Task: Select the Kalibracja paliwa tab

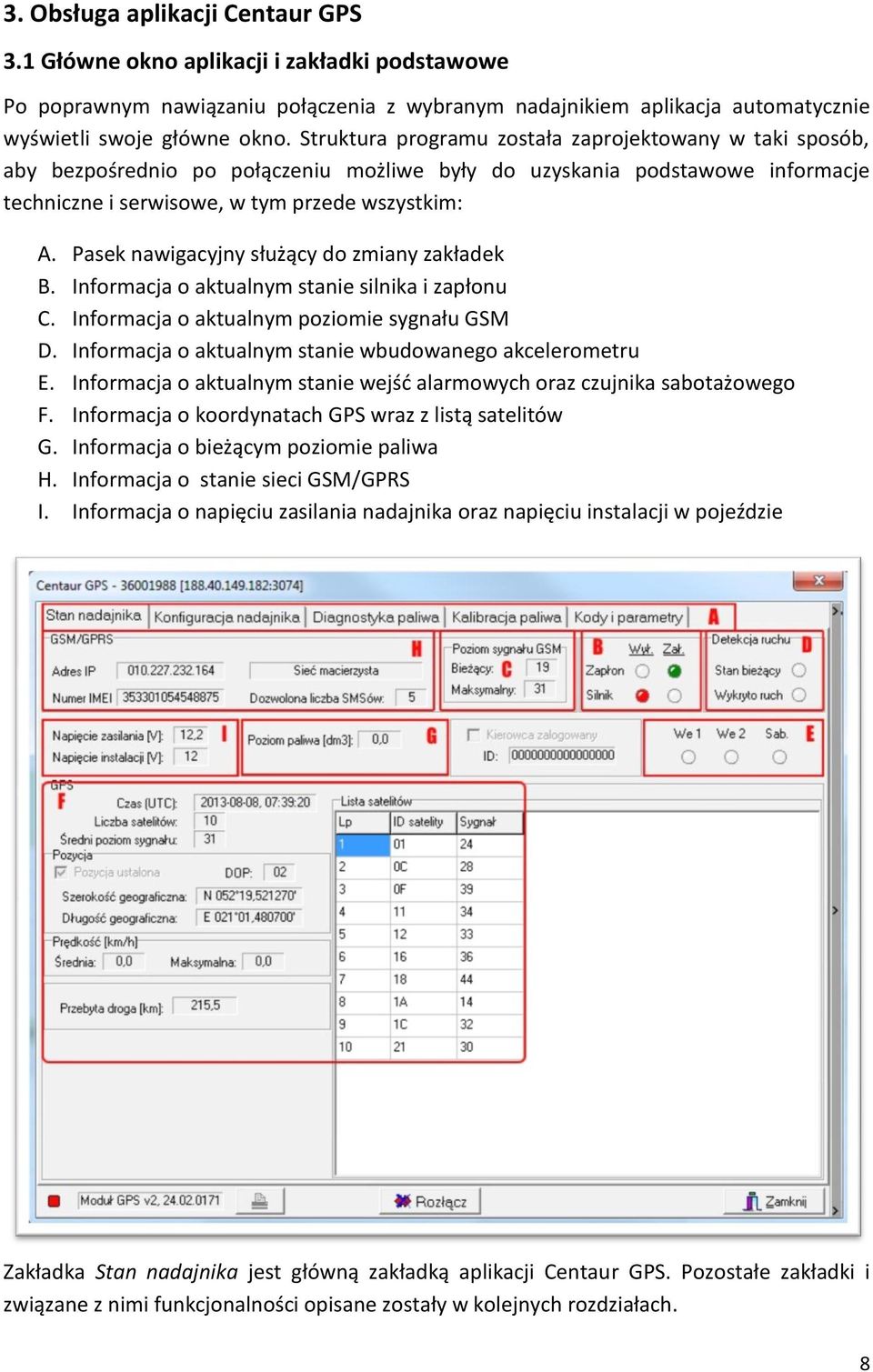Action: (x=507, y=617)
